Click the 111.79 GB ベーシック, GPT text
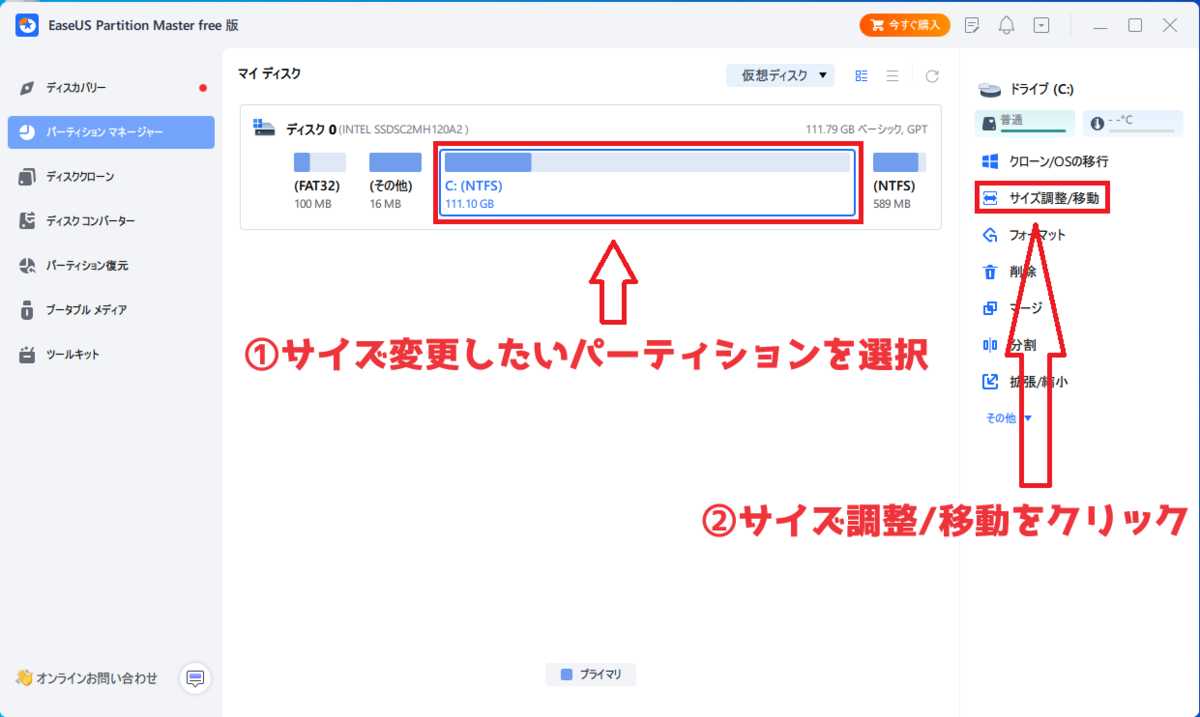This screenshot has height=717, width=1200. pyautogui.click(x=866, y=129)
